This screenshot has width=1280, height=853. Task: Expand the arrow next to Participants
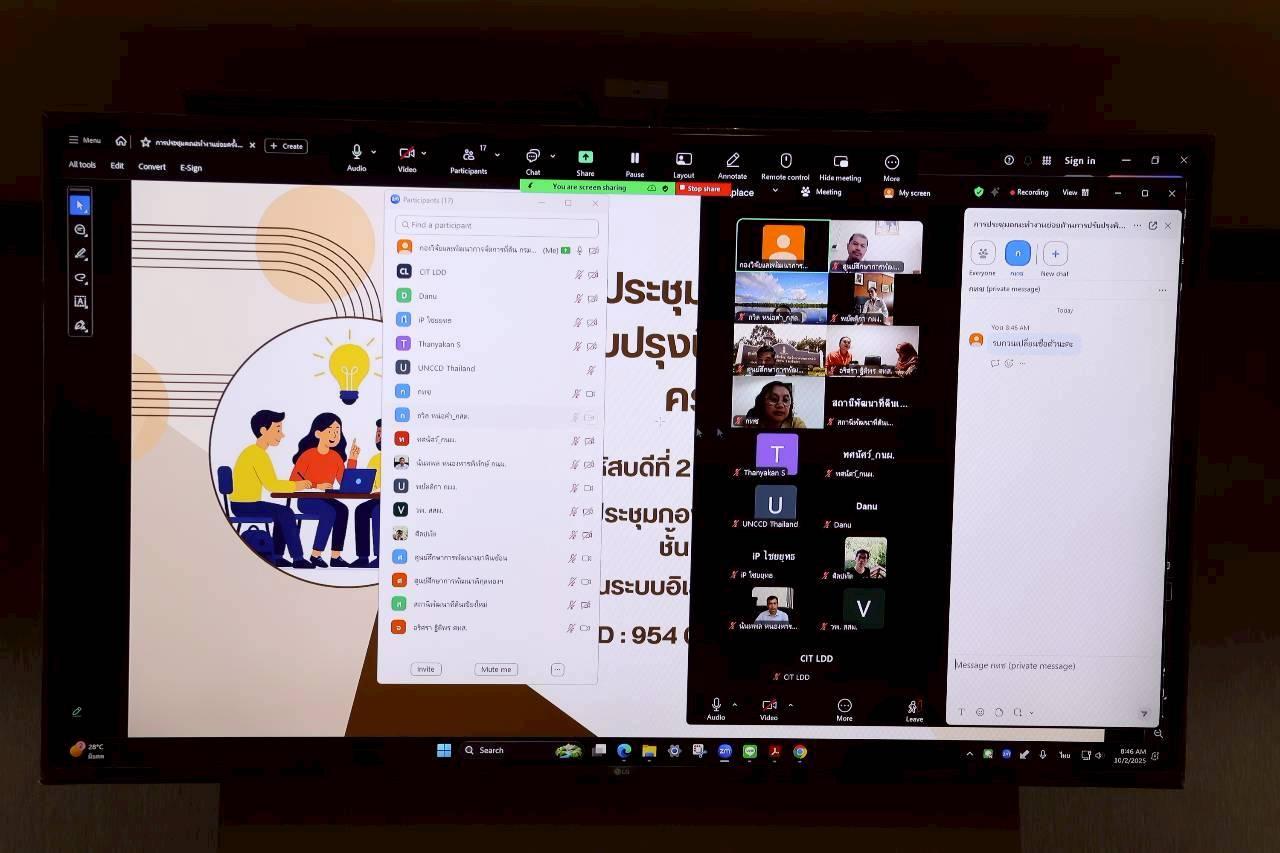(x=497, y=155)
